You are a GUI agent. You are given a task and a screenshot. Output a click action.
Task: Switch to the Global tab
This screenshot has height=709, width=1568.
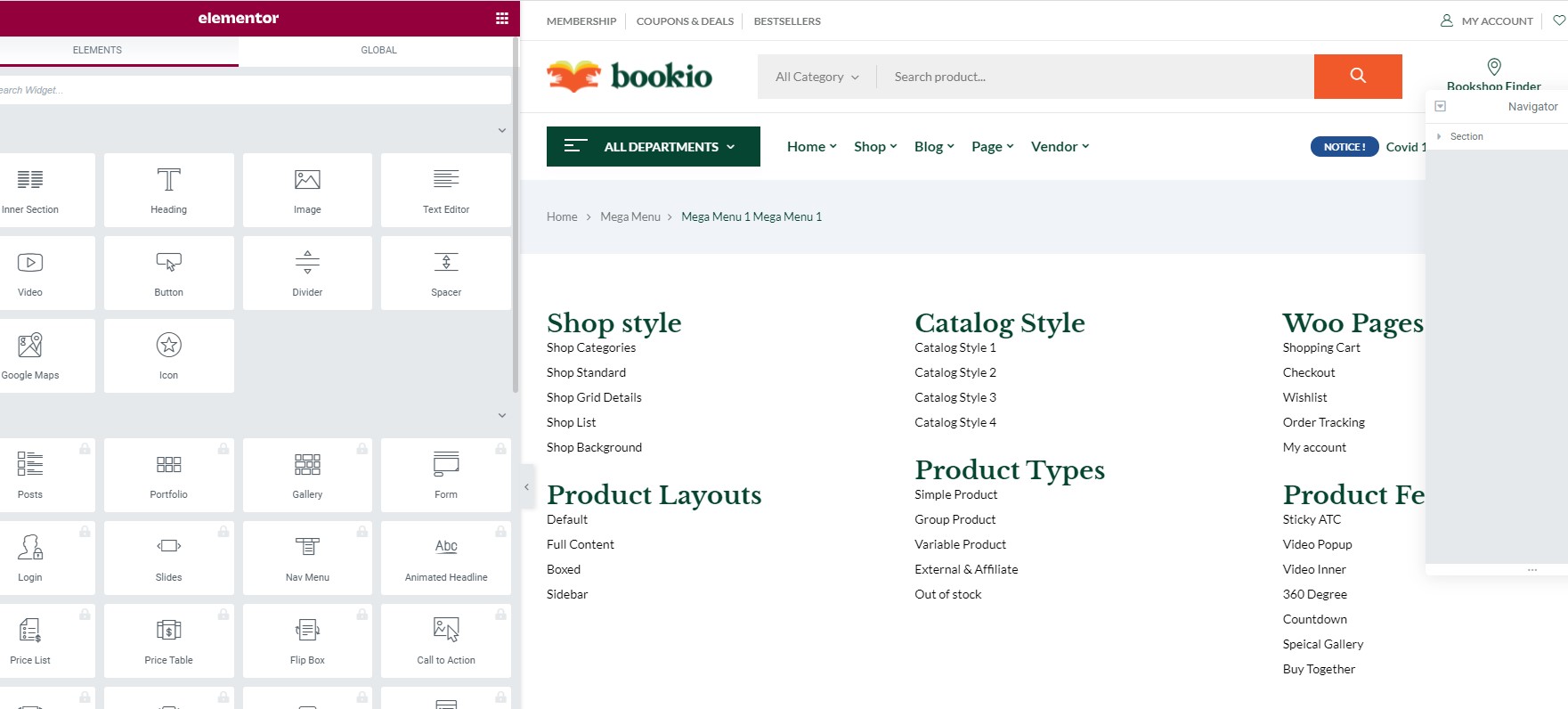[378, 50]
